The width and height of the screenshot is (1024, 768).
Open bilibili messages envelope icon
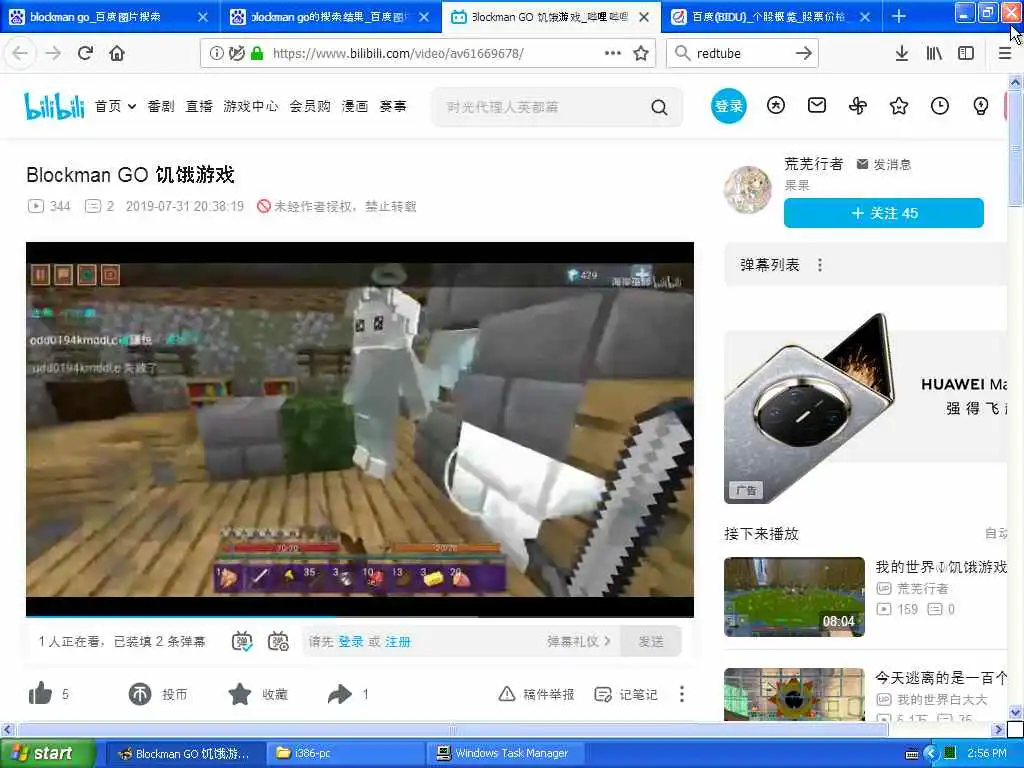click(817, 105)
